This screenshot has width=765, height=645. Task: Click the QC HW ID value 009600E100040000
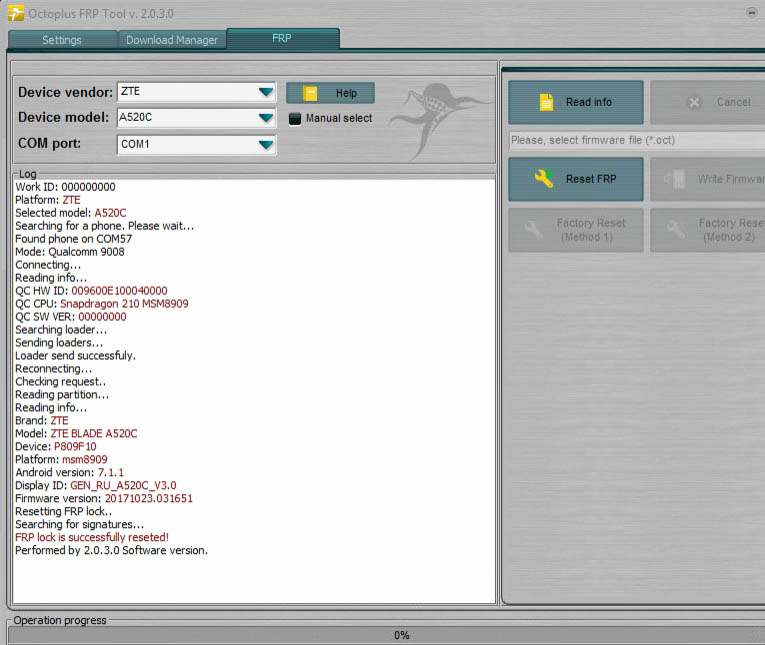click(120, 291)
